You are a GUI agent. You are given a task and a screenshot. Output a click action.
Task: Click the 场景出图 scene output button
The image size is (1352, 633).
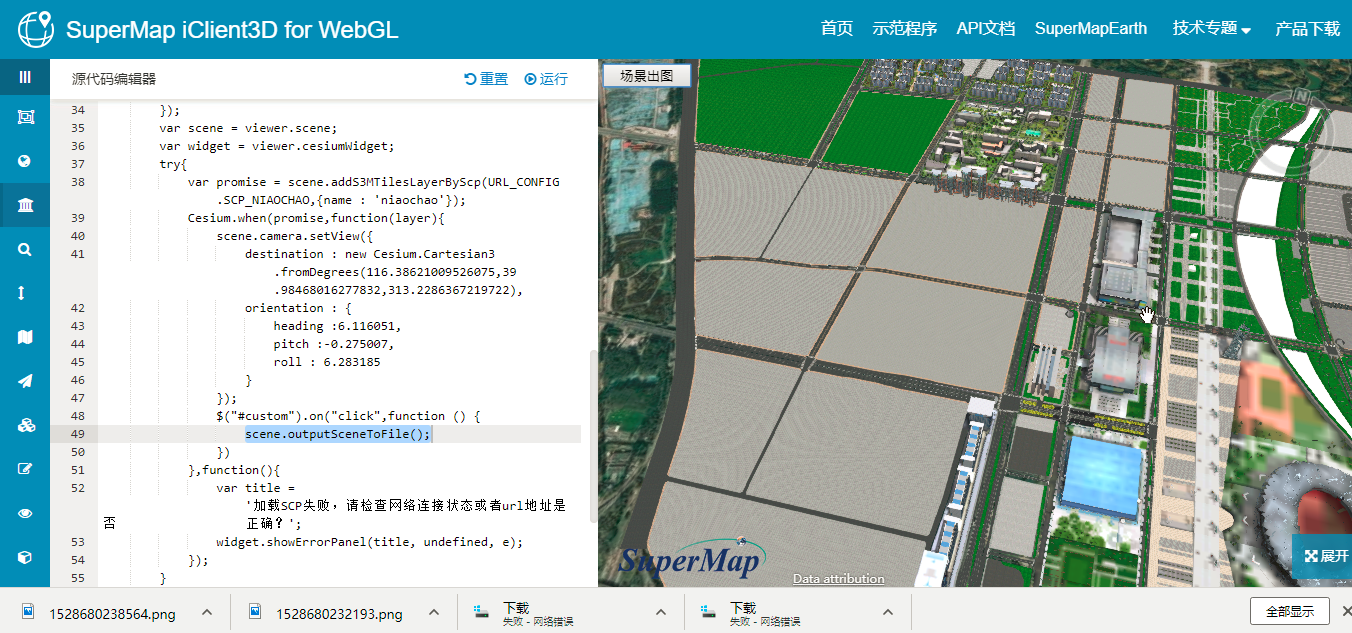click(x=647, y=75)
